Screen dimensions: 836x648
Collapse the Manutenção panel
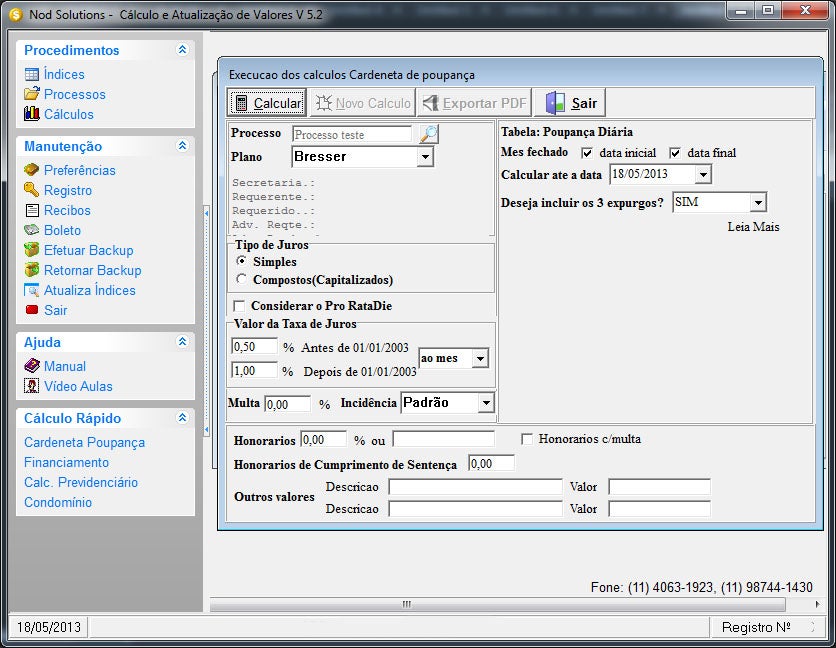click(182, 146)
